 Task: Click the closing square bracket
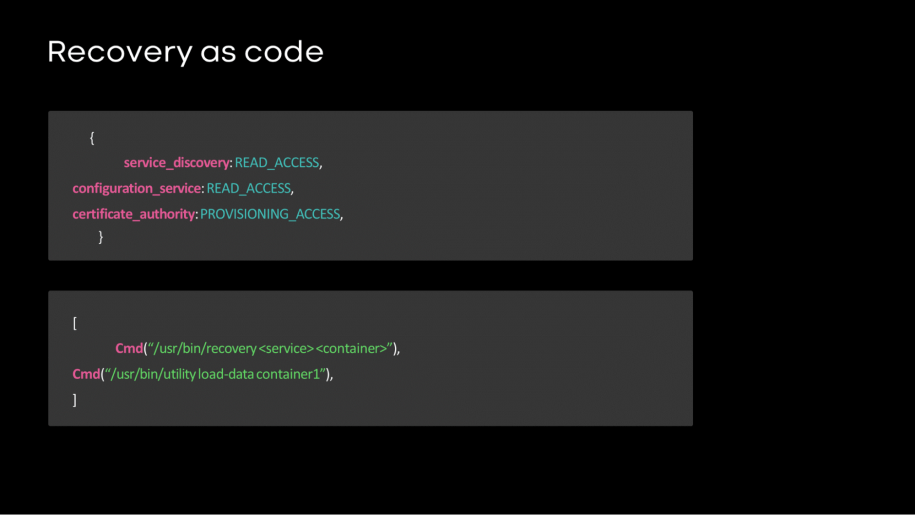(75, 400)
